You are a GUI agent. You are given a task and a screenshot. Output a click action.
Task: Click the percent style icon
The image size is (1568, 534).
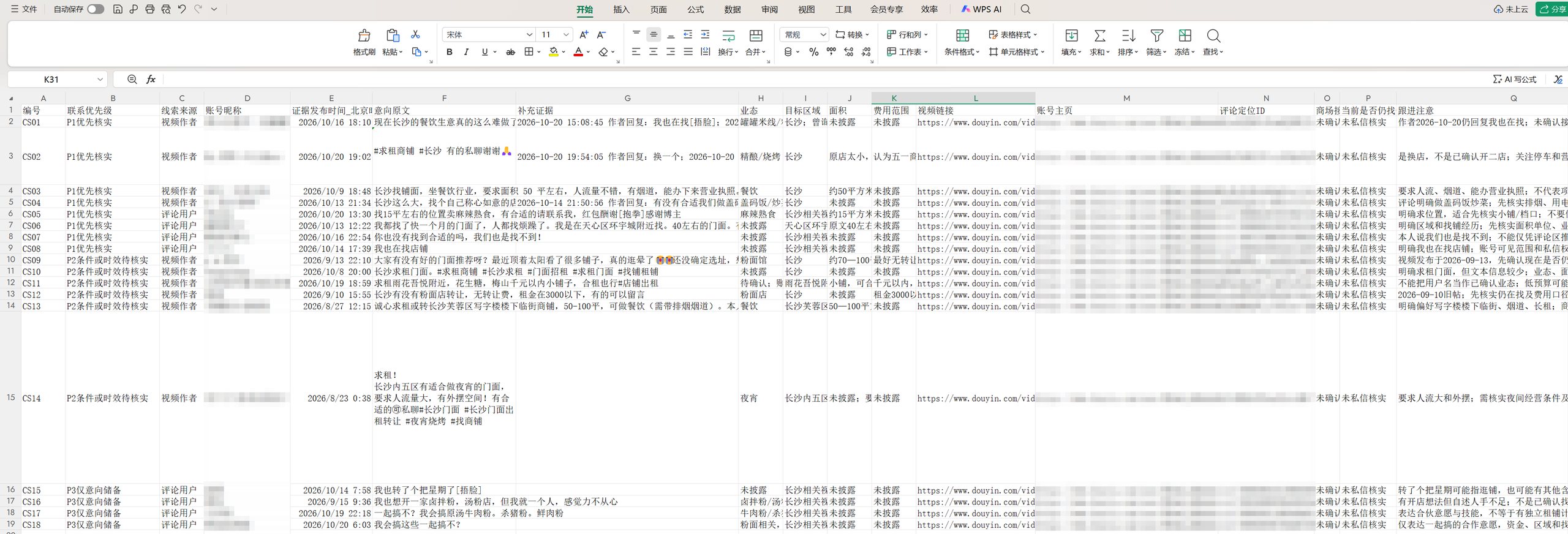click(813, 52)
